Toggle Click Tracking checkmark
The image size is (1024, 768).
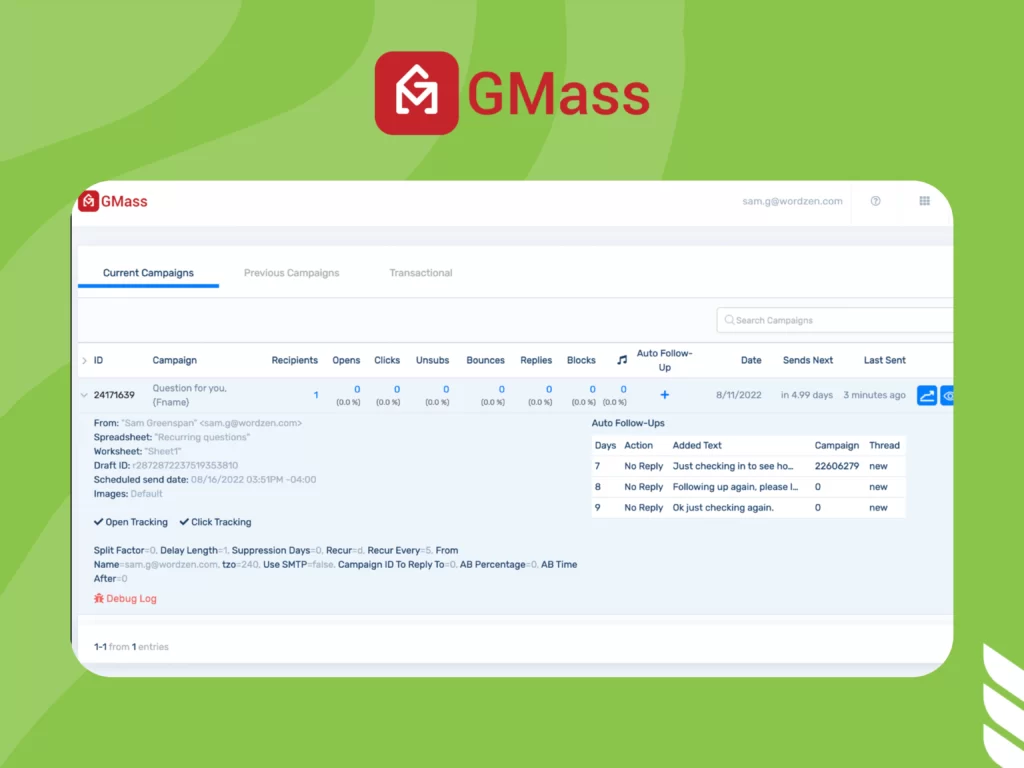185,521
